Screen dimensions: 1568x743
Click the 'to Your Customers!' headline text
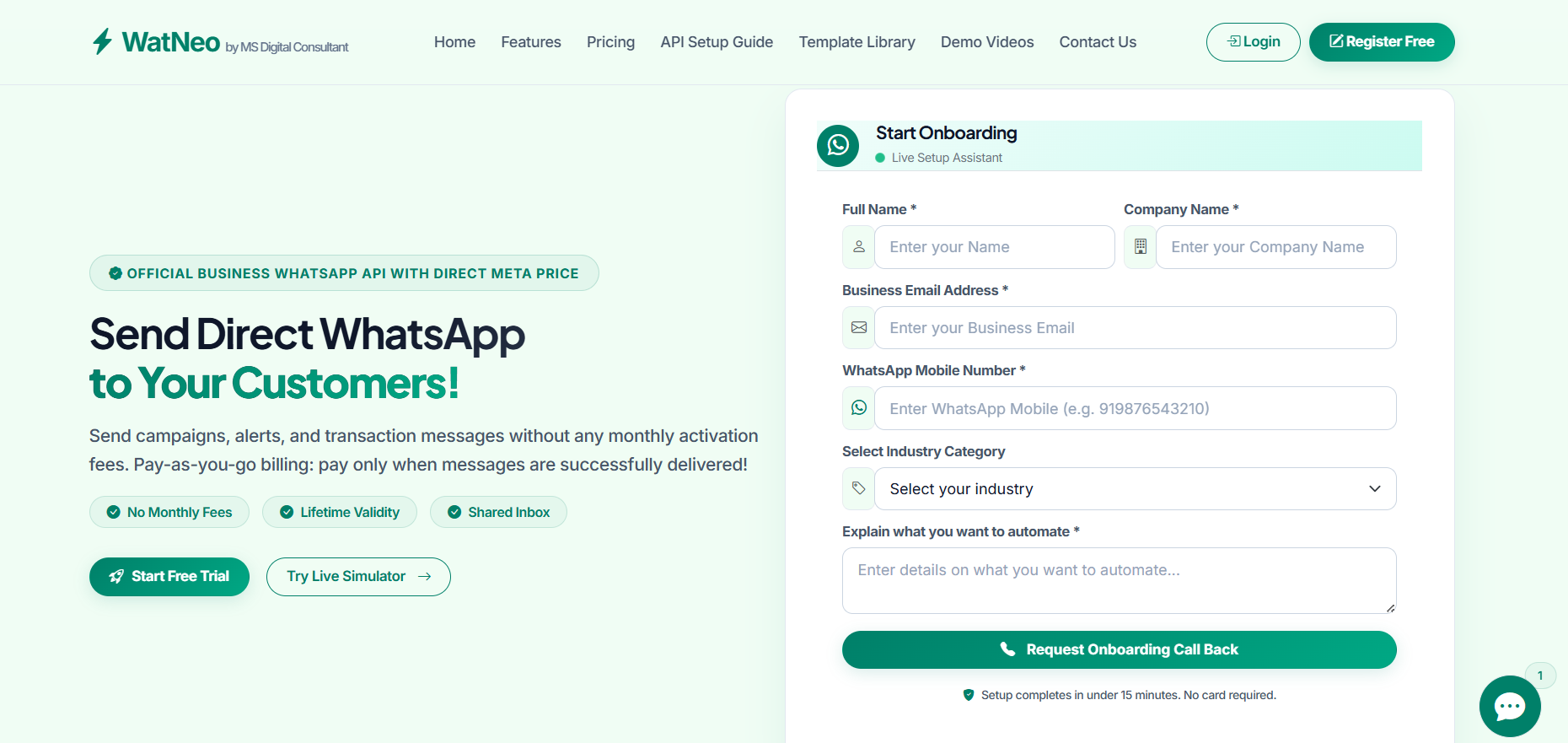pos(274,383)
